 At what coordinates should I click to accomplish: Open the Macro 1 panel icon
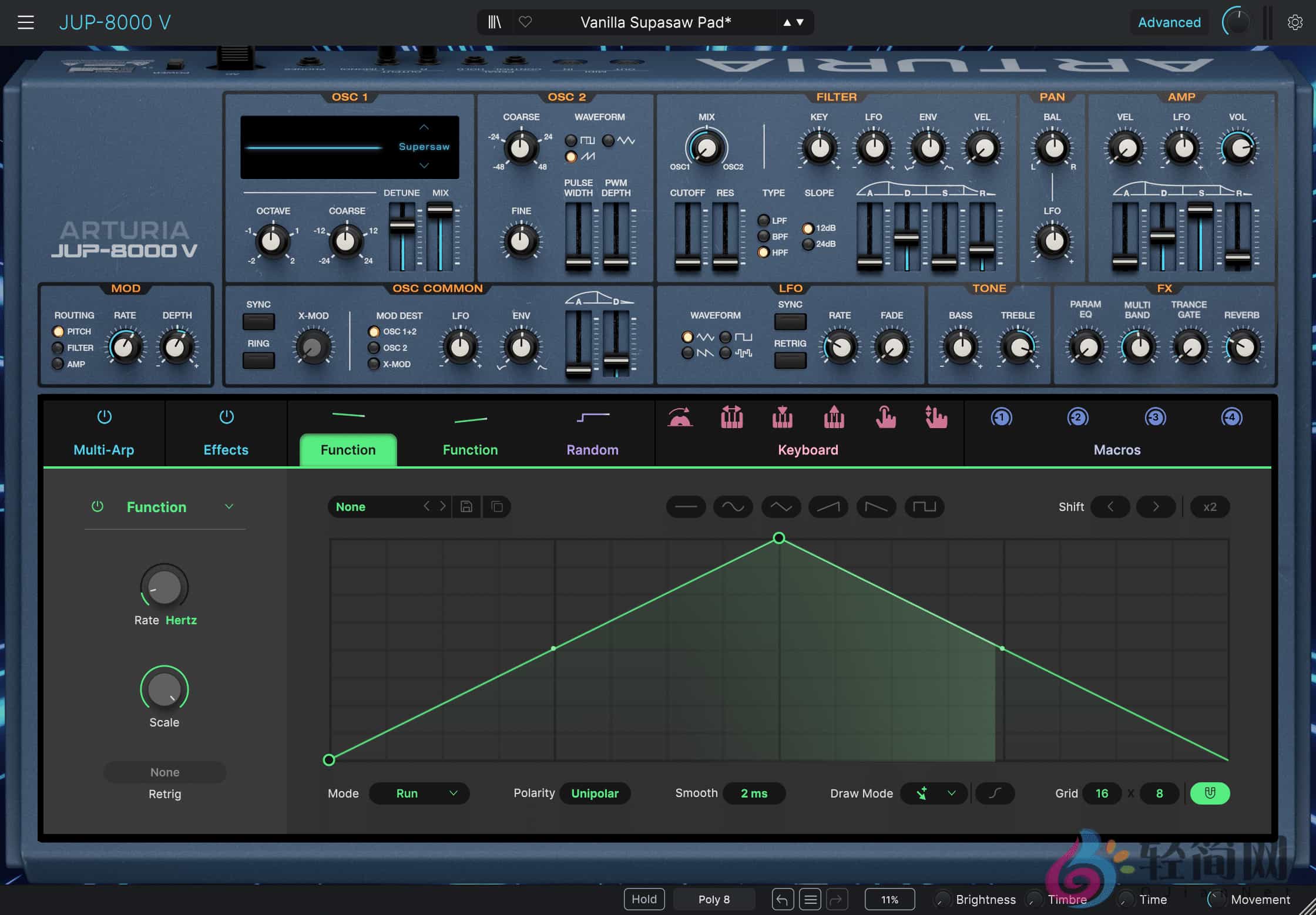1001,418
